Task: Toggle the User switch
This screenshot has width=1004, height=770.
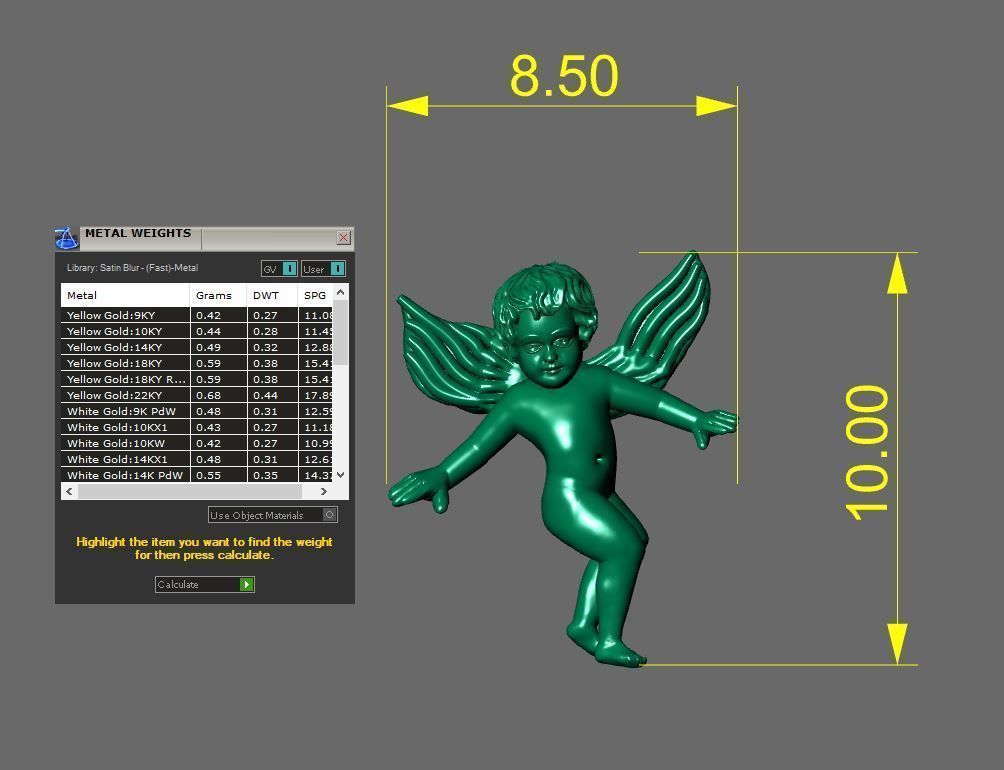Action: coord(323,269)
